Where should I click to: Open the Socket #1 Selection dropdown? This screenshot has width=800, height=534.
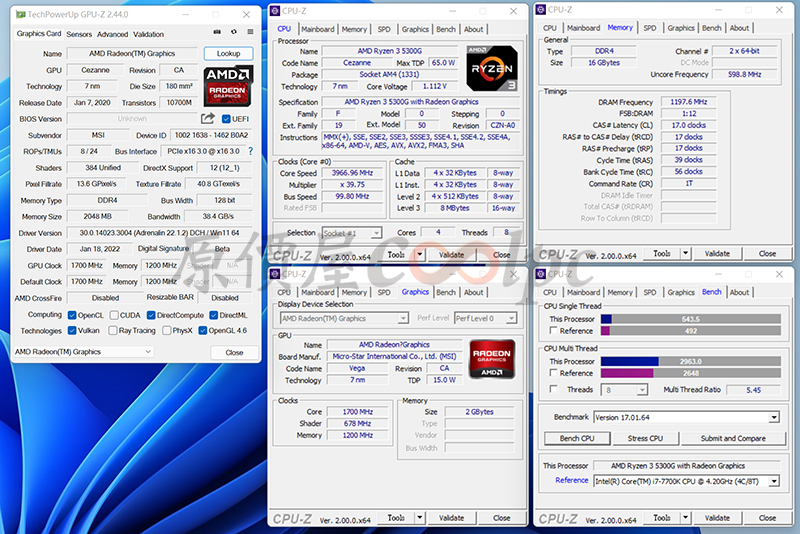(x=352, y=233)
